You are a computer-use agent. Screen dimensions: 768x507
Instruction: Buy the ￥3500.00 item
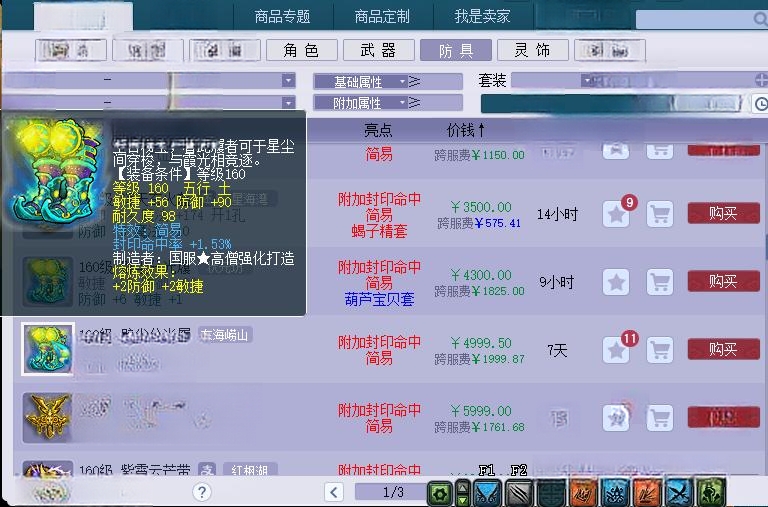[723, 214]
